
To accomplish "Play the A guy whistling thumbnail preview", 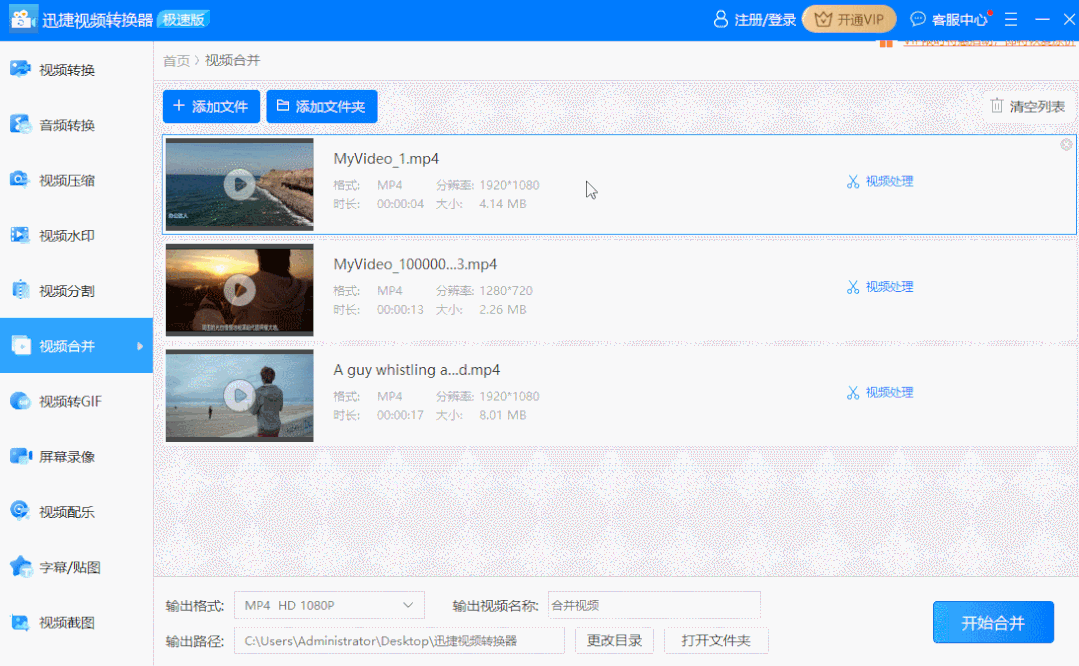I will pyautogui.click(x=239, y=396).
